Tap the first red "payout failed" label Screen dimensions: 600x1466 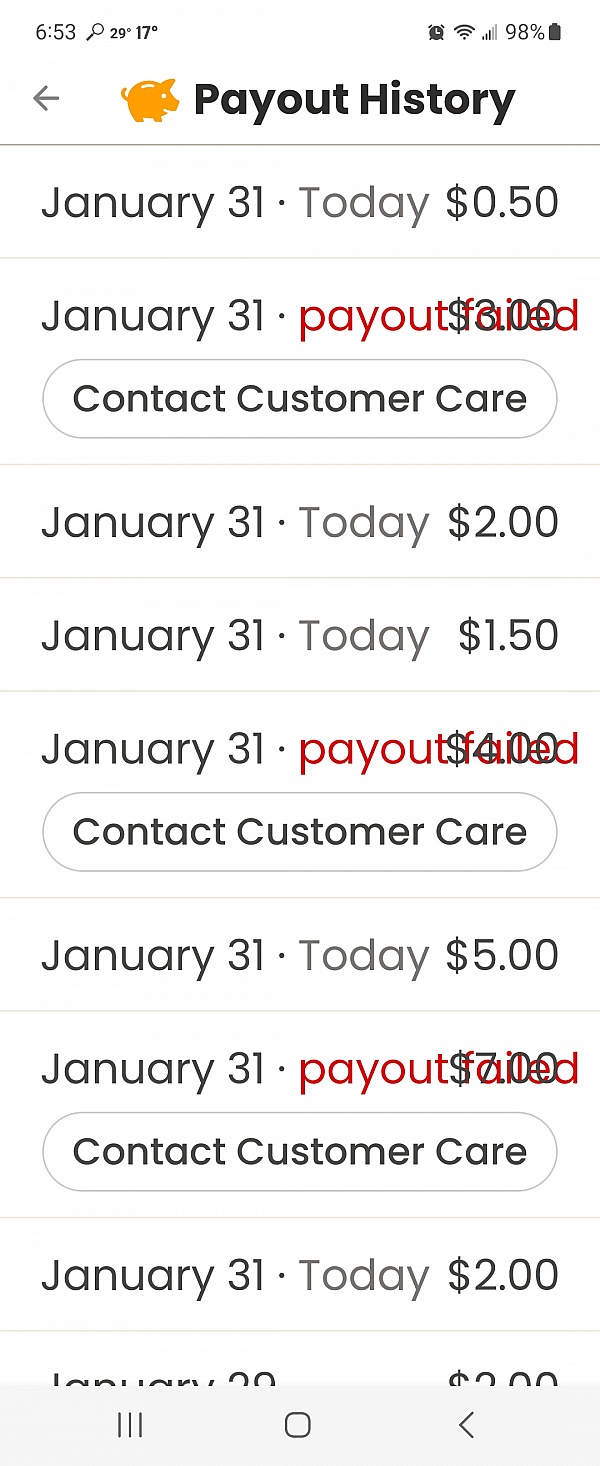[438, 318]
